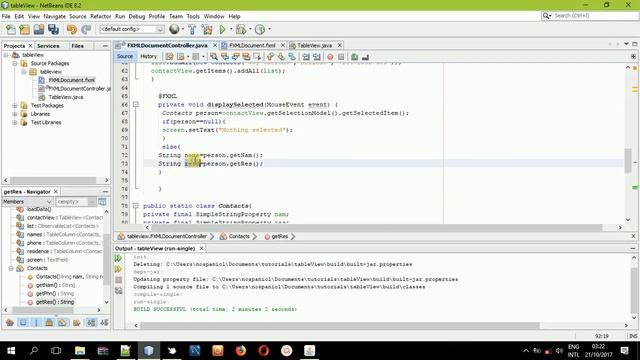Screen dimensions: 640x360
Task: Click the Uncomment lines icon in editor toolbar
Action: point(365,57)
